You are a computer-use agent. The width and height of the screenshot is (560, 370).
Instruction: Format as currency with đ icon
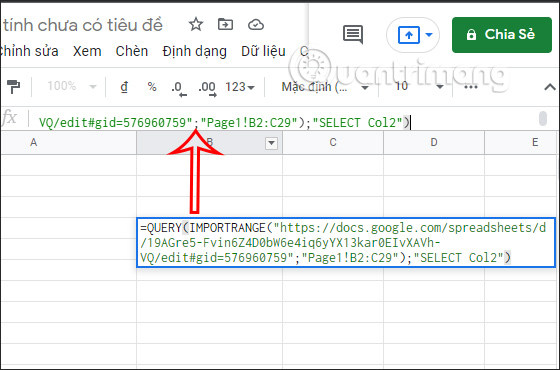(124, 87)
